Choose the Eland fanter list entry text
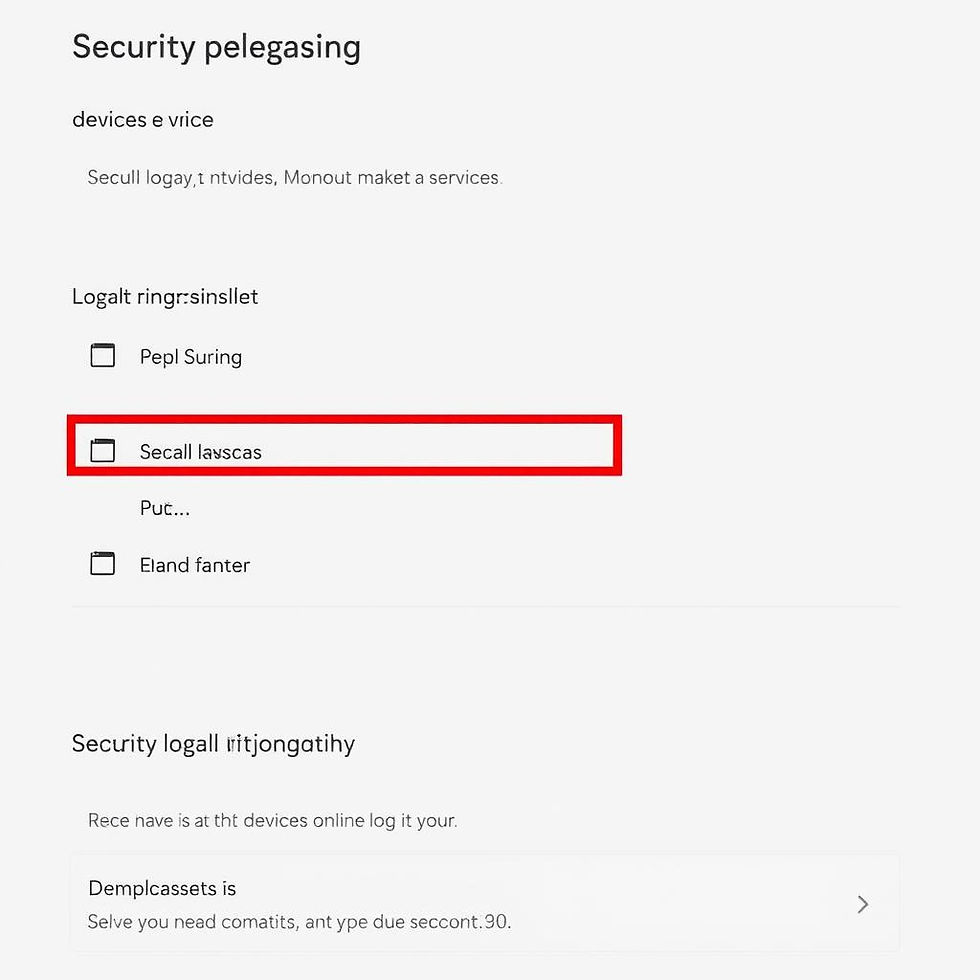Image resolution: width=980 pixels, height=980 pixels. (x=195, y=565)
